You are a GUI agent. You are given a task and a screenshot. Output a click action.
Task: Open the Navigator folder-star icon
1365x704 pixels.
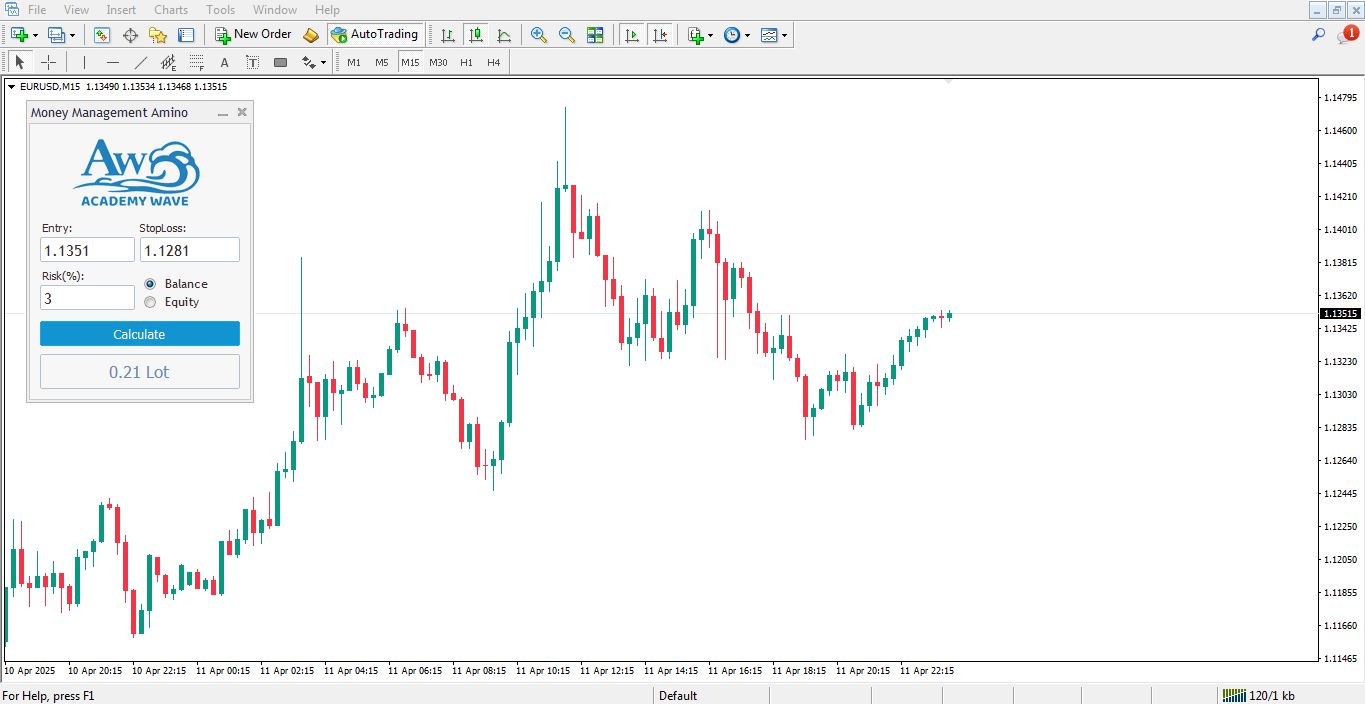158,35
